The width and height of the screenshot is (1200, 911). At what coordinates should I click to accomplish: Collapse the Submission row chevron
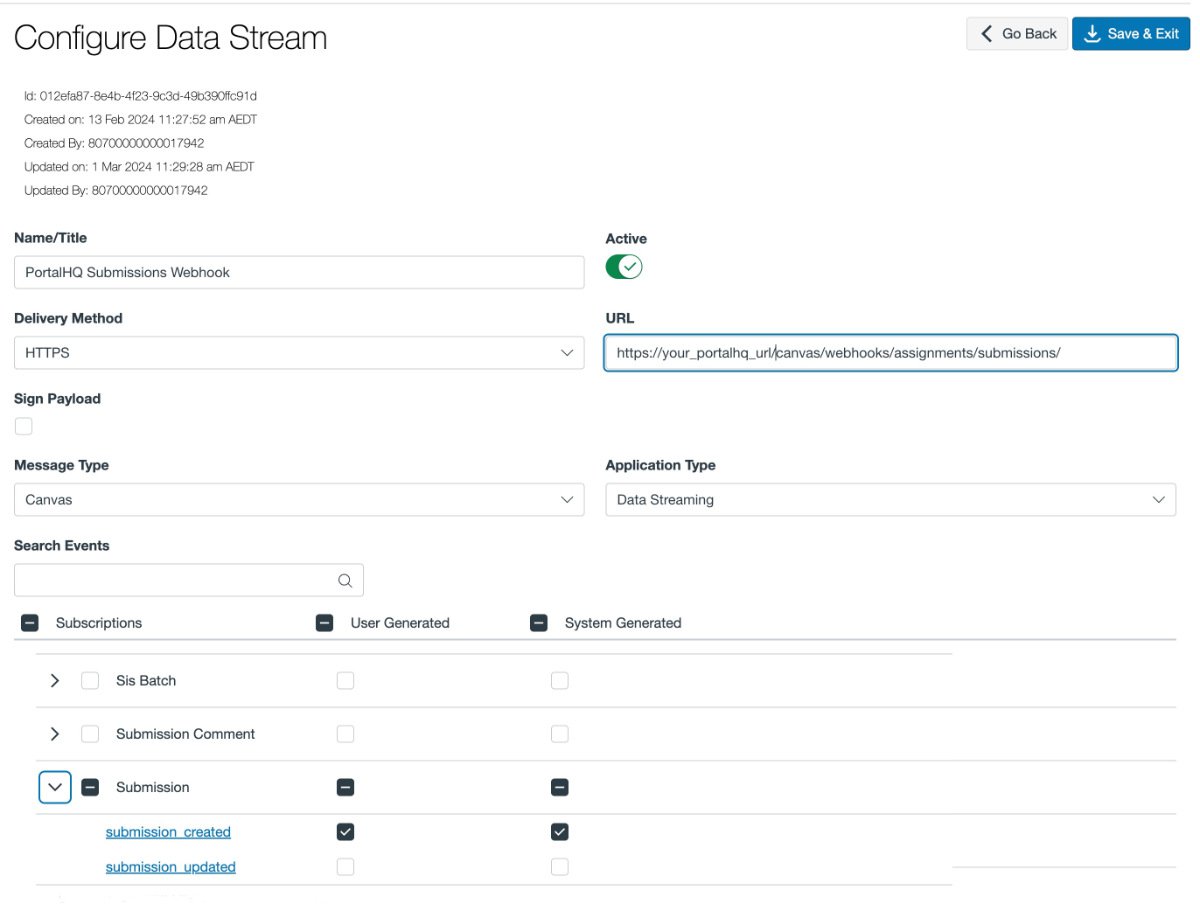(x=55, y=787)
